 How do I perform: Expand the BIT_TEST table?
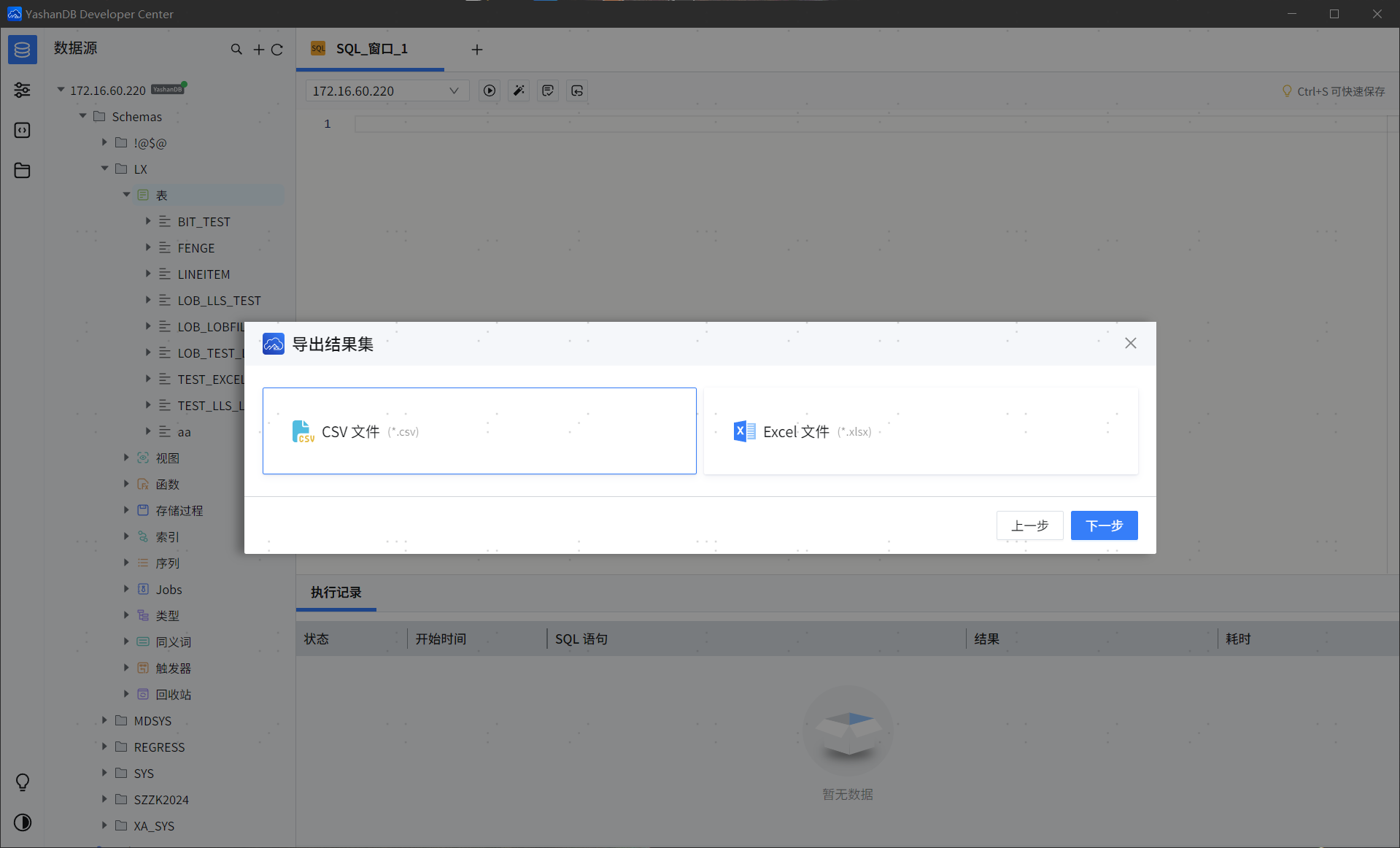coord(148,221)
